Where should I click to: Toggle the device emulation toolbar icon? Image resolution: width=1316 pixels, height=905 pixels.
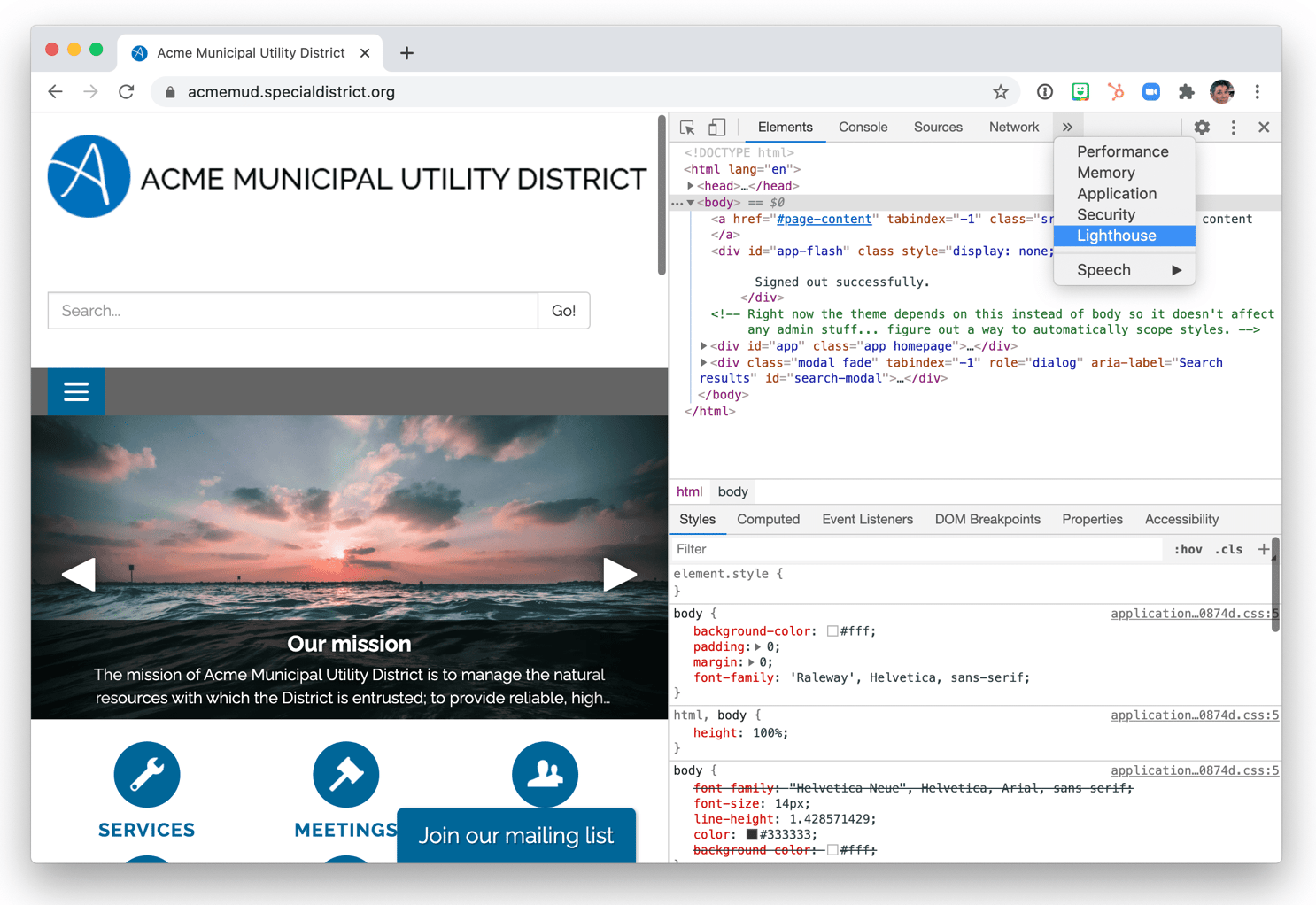click(x=717, y=127)
